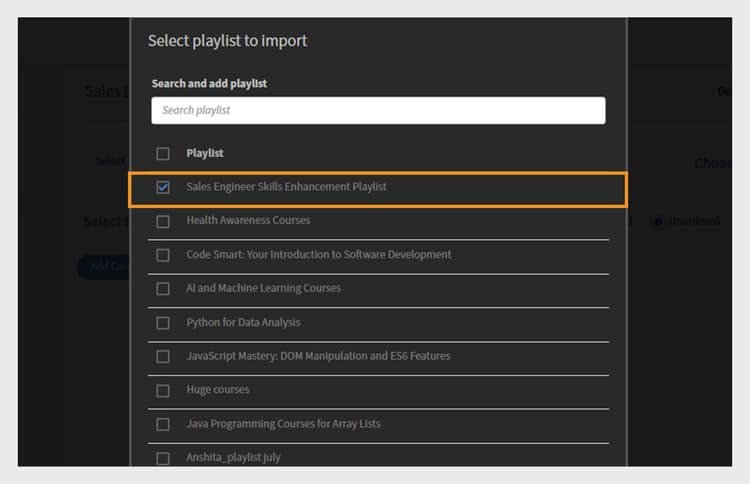Click the JavaScript Mastery playlist name
This screenshot has height=484, width=750.
pyautogui.click(x=318, y=356)
